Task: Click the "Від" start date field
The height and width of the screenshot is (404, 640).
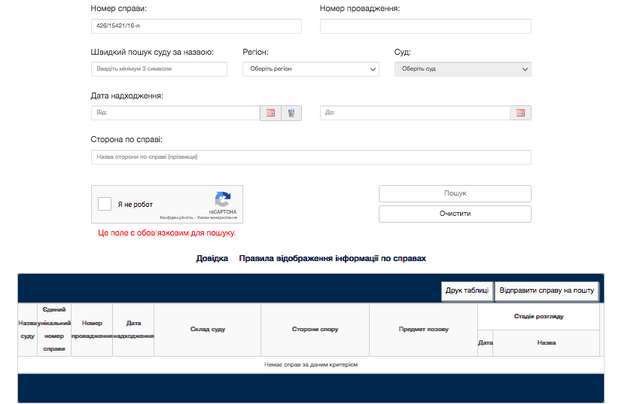Action: point(175,113)
